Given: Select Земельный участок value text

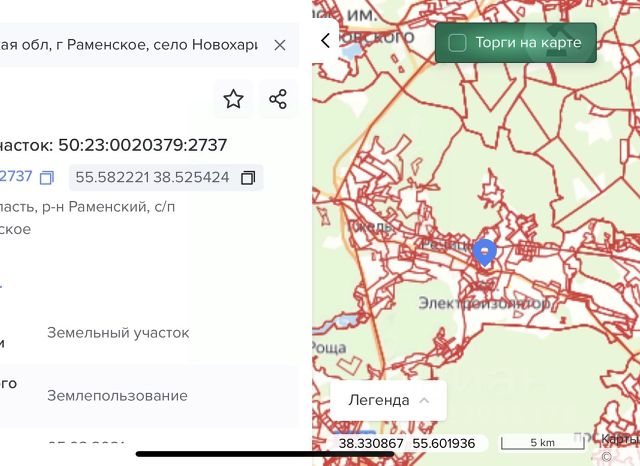Looking at the screenshot, I should point(118,333).
